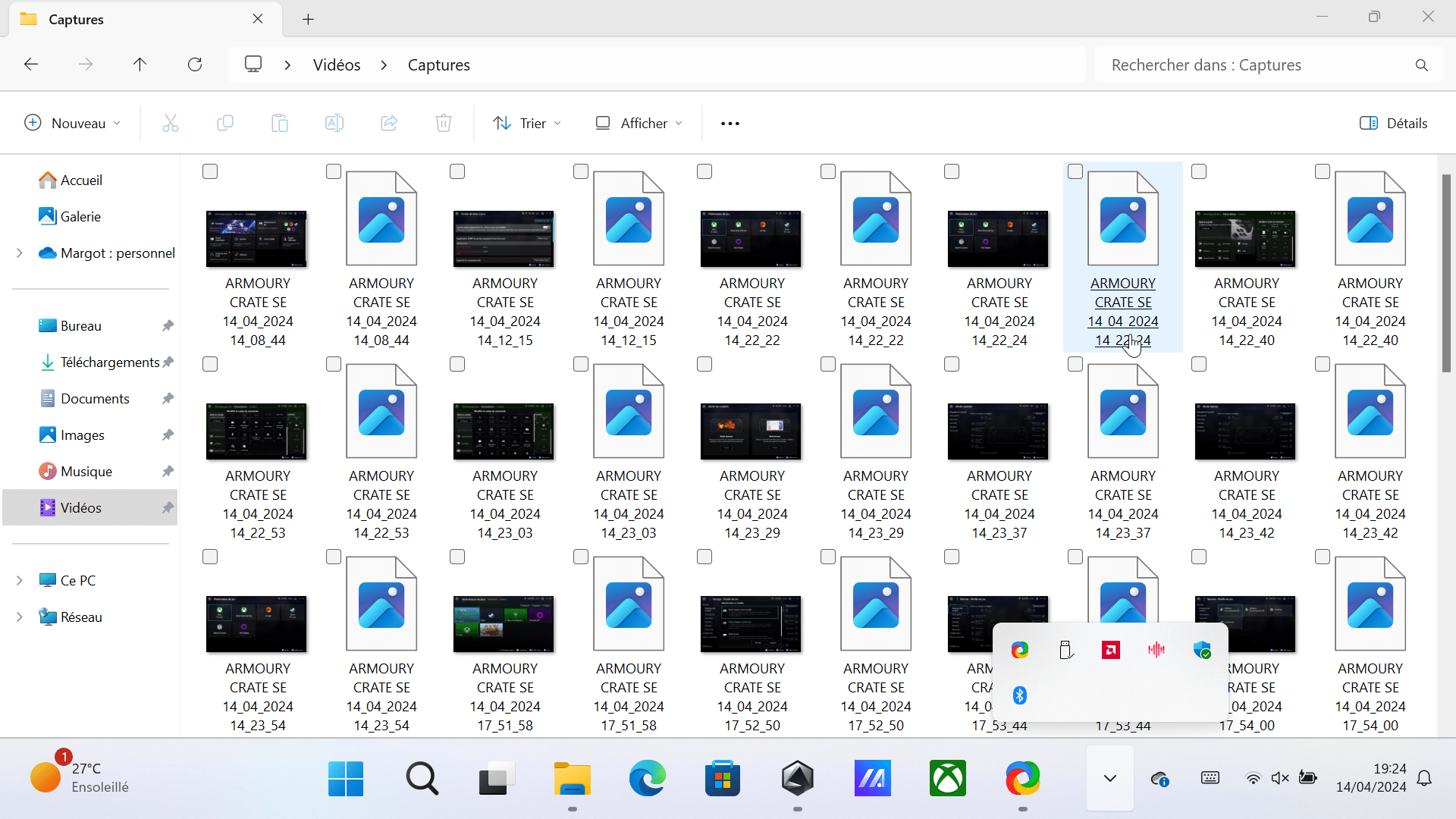Switch to the Captures tab

click(x=144, y=19)
